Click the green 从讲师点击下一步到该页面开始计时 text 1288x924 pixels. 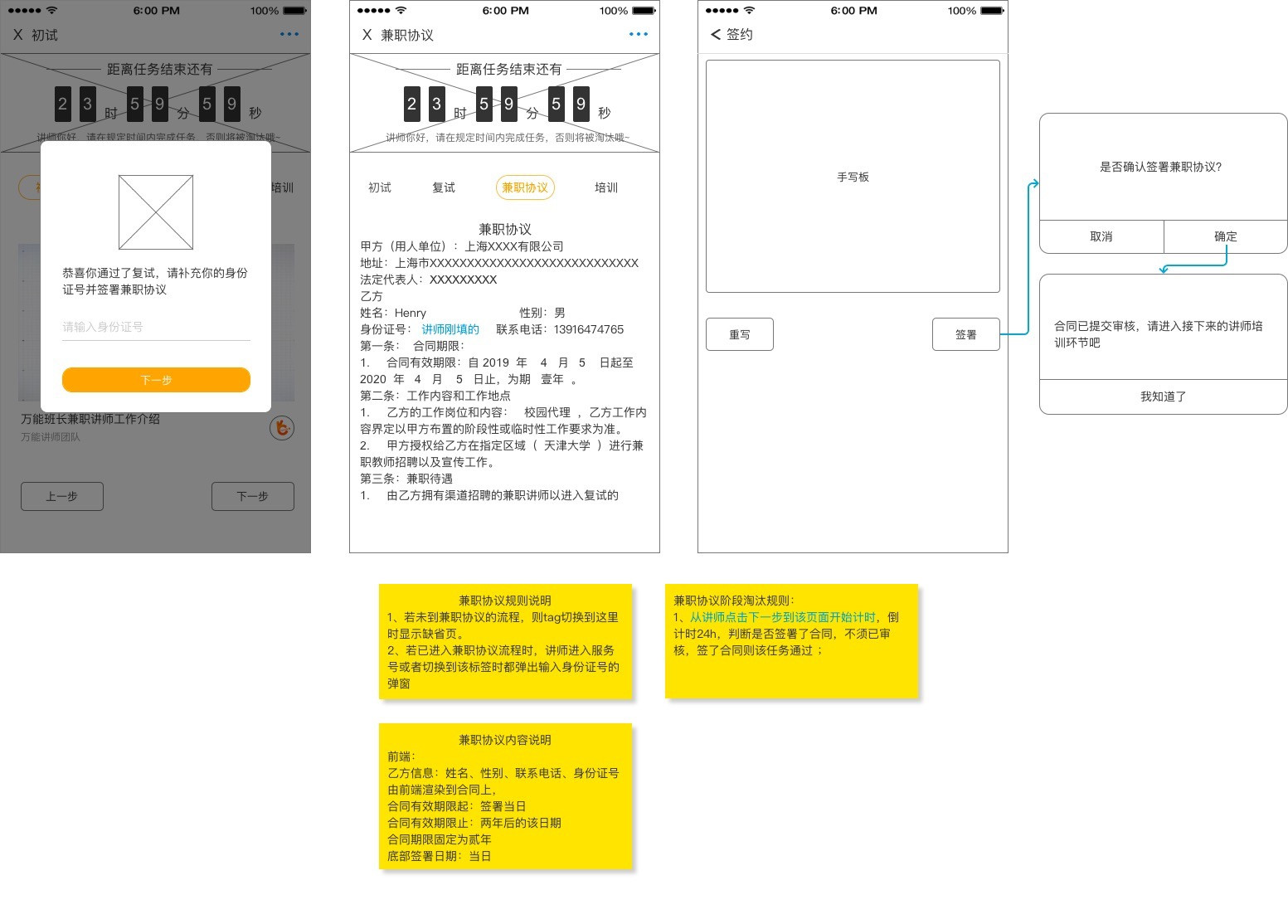(783, 617)
